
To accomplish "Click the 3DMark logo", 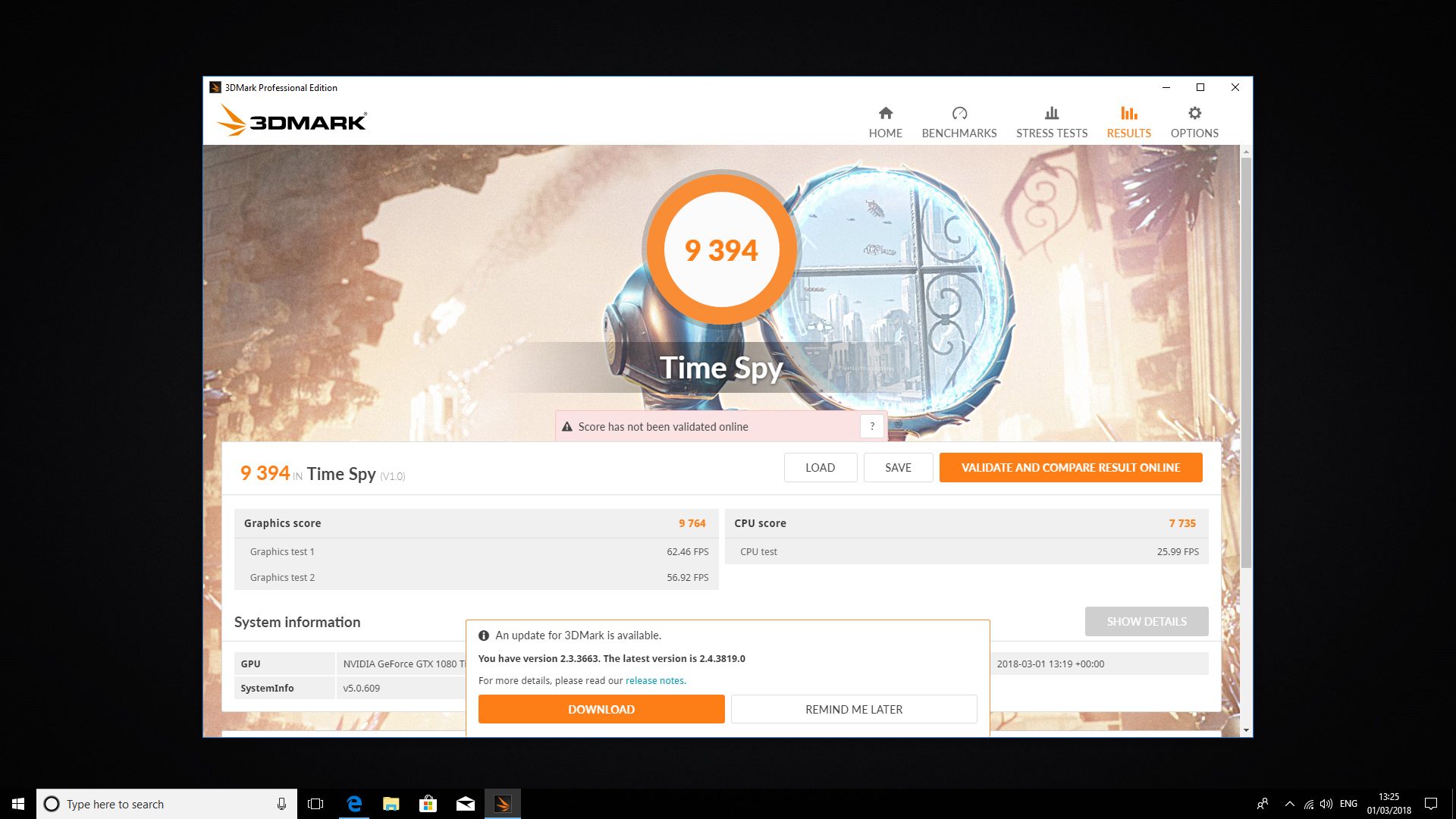I will (292, 121).
